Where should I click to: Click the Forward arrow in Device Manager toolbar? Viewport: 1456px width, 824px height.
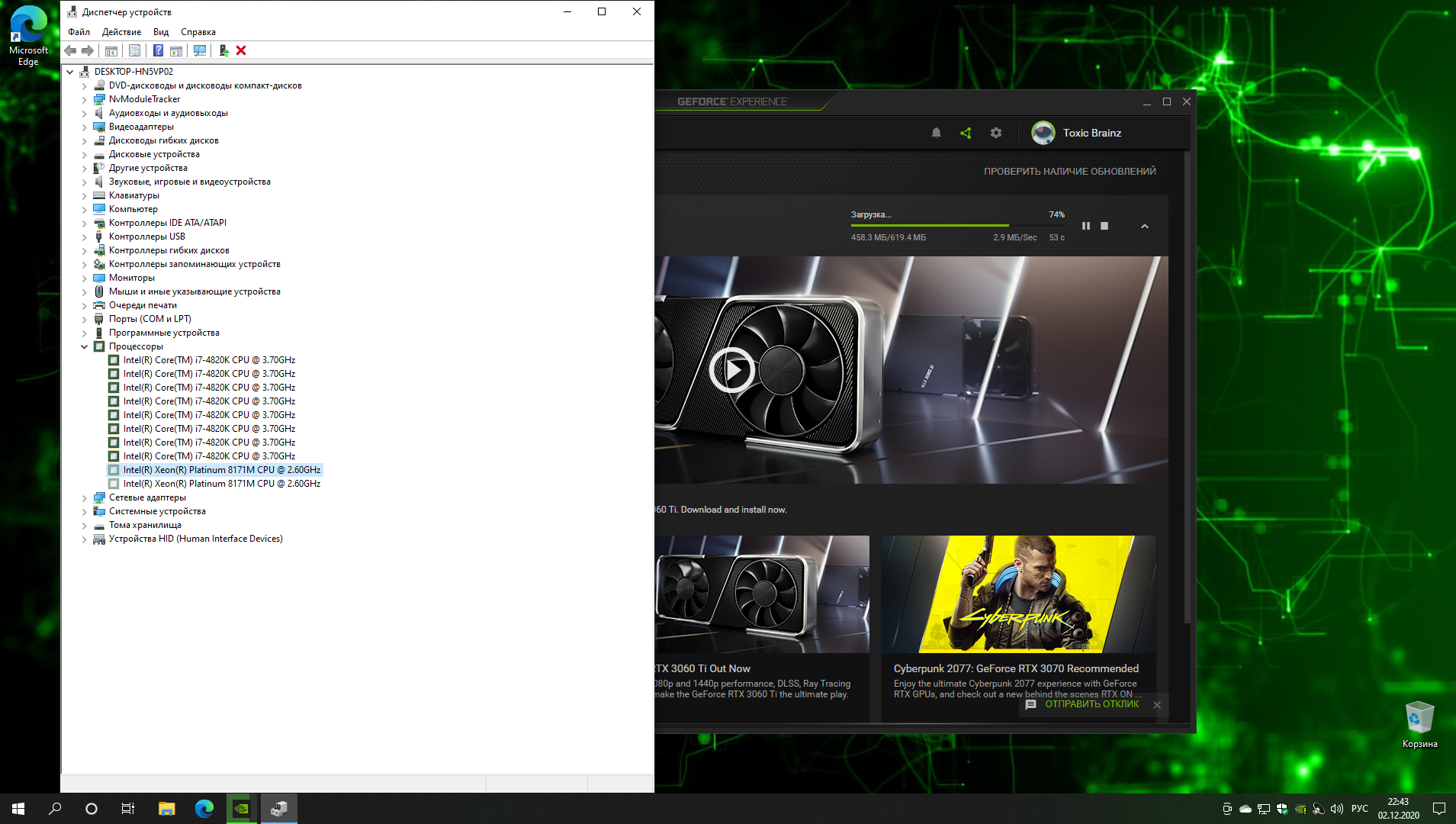pos(88,50)
